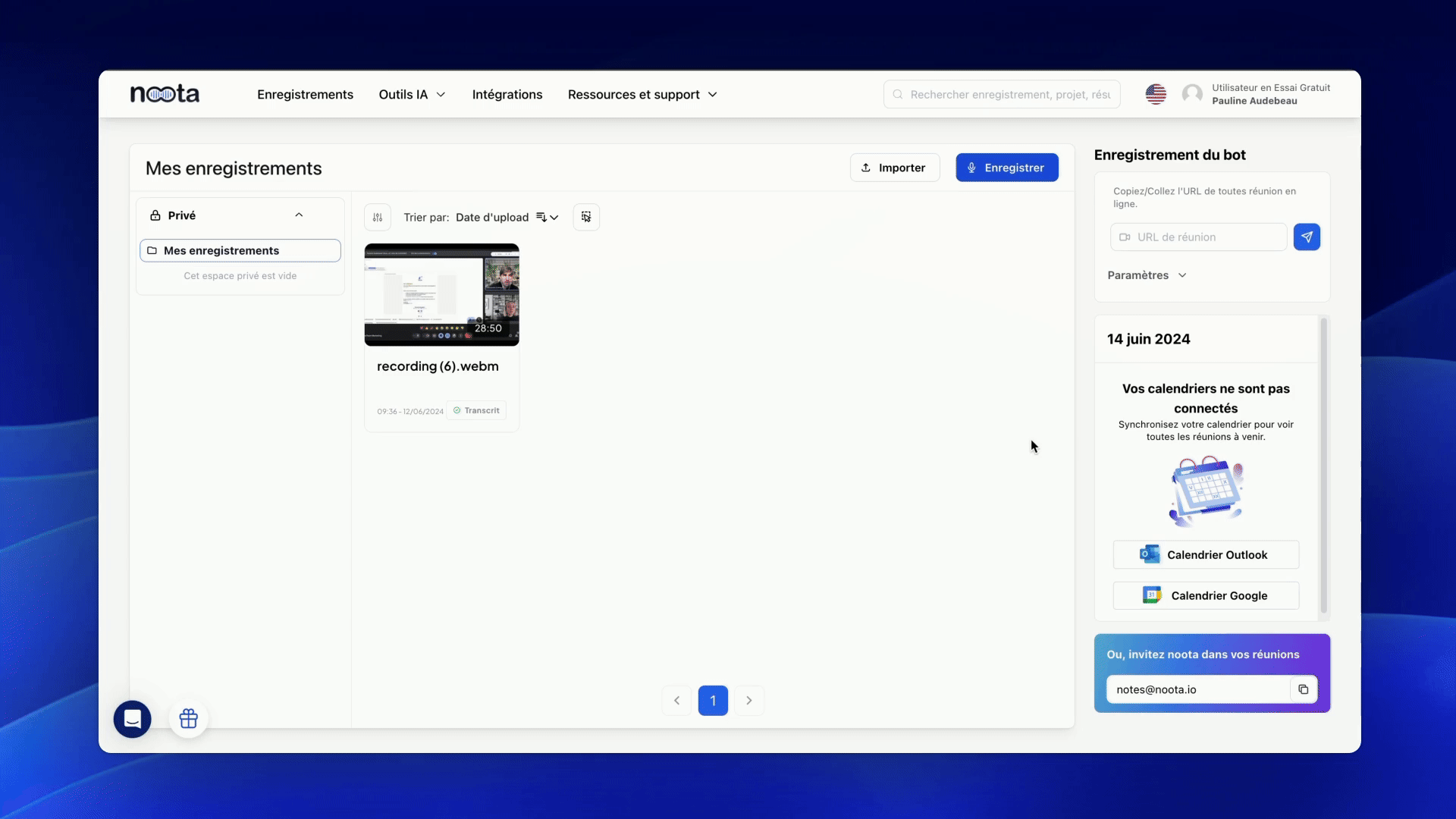Click the multi-select recordings icon
The width and height of the screenshot is (1456, 819).
(586, 218)
